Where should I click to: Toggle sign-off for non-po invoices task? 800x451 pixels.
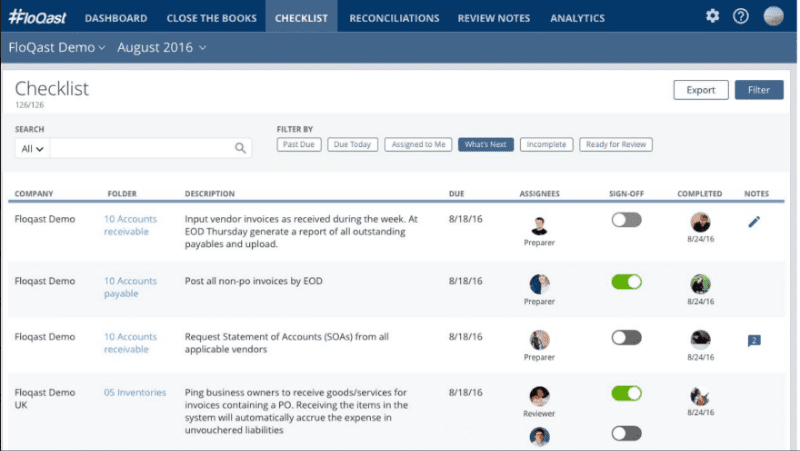point(626,282)
